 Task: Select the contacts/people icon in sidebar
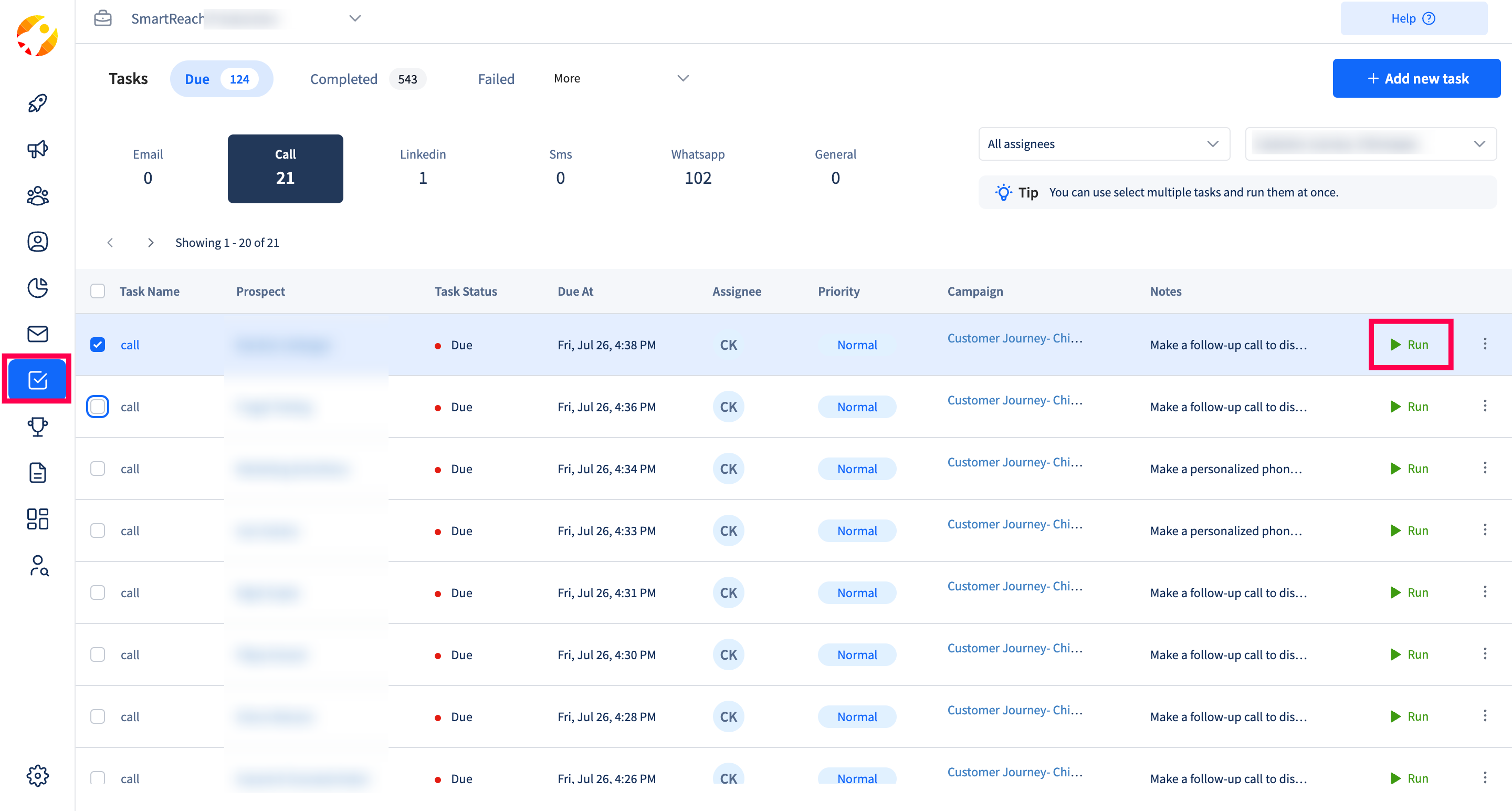point(37,195)
